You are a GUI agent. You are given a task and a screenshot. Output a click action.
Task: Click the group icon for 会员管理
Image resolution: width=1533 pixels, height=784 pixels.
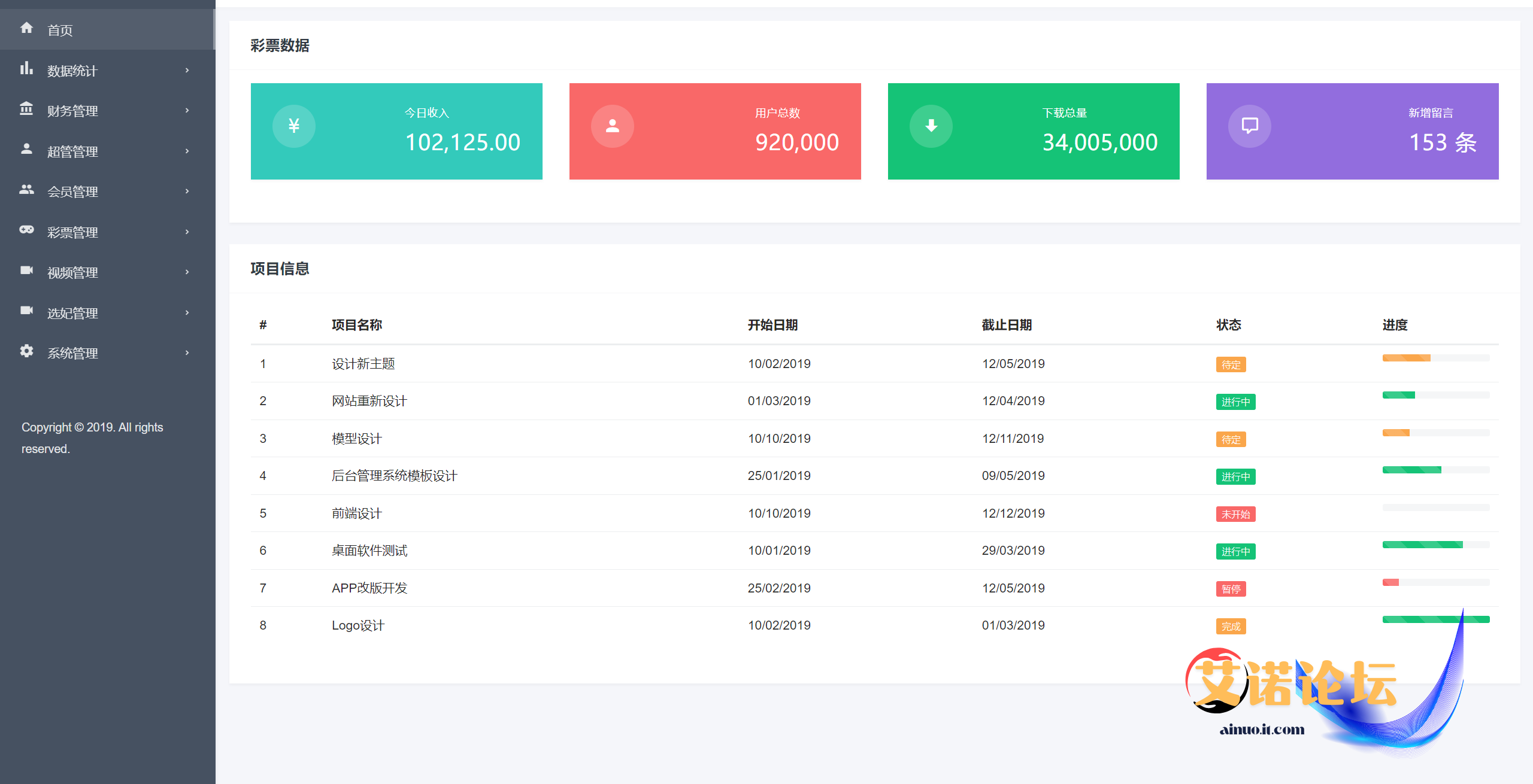tap(26, 189)
